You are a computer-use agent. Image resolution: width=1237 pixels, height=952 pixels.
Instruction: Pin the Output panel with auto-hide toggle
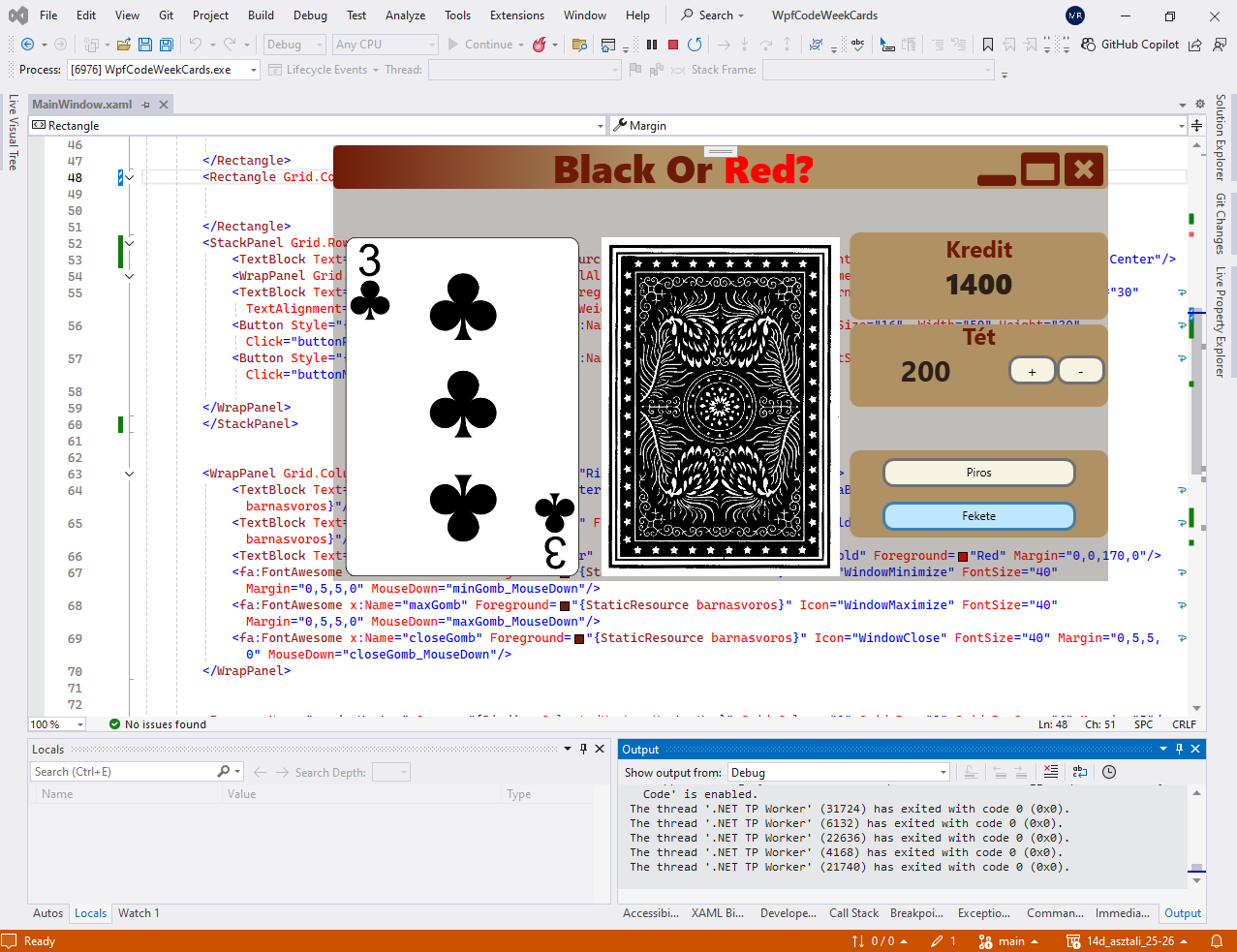(1179, 749)
